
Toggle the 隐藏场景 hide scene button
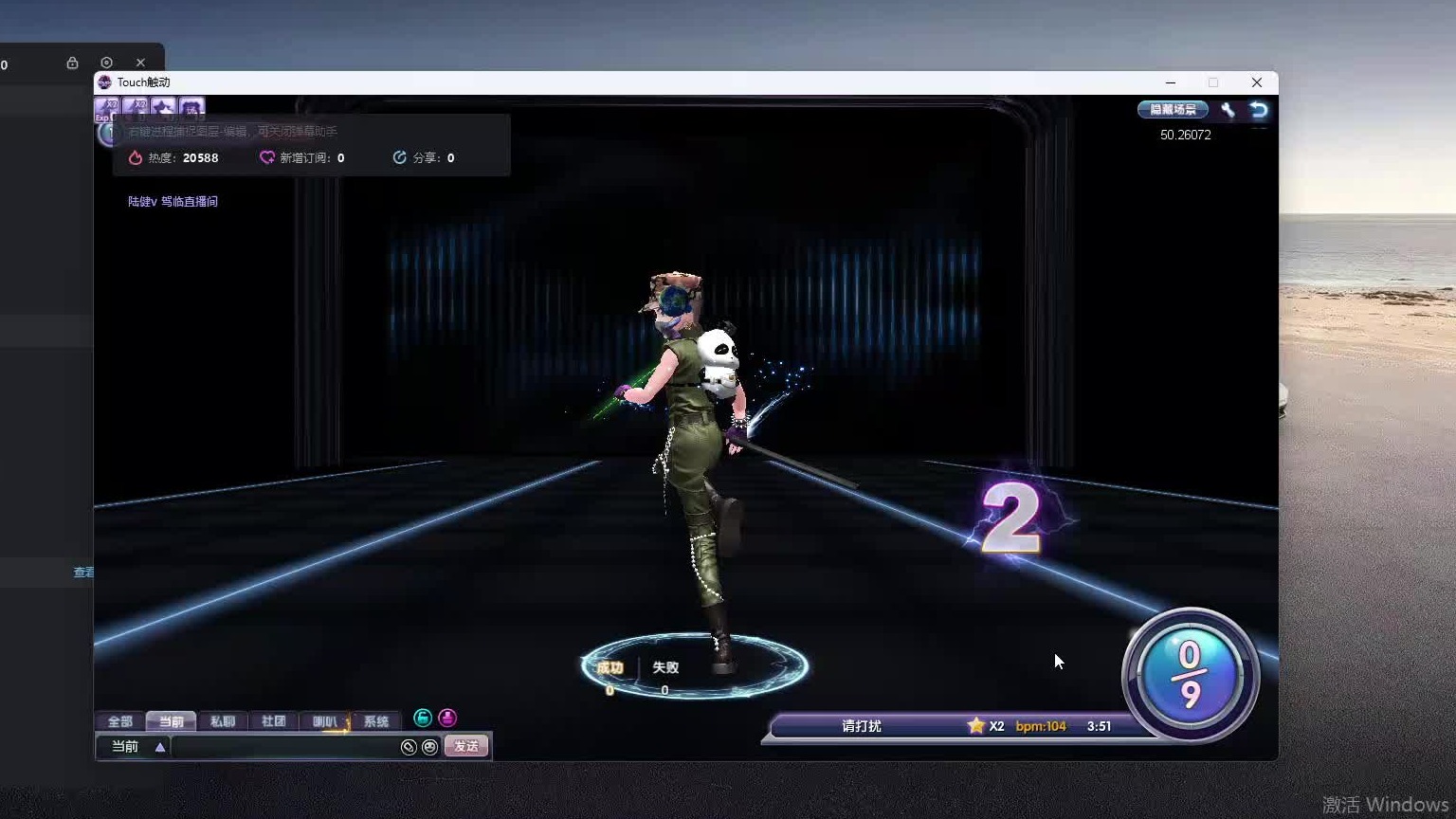point(1173,110)
